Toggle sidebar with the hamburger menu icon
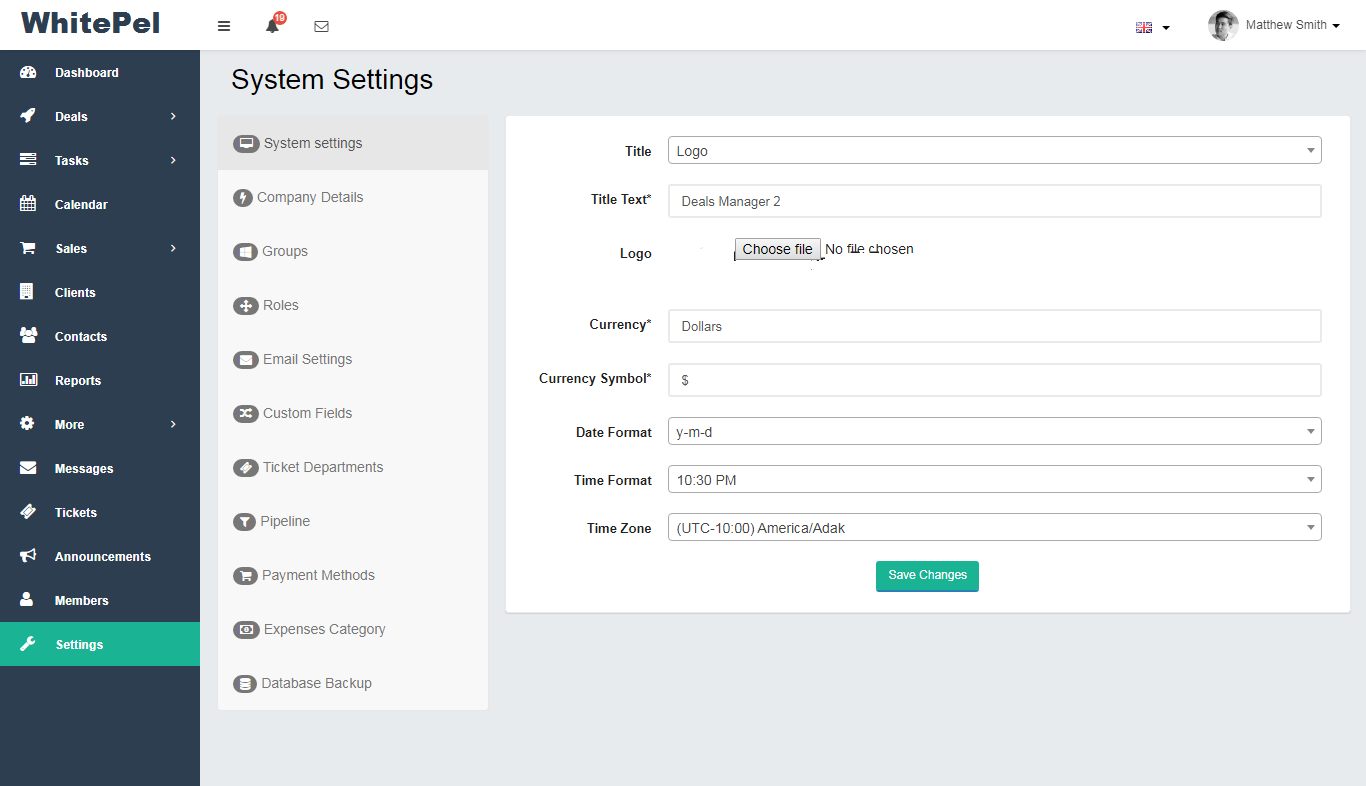Image resolution: width=1366 pixels, height=786 pixels. click(x=224, y=26)
